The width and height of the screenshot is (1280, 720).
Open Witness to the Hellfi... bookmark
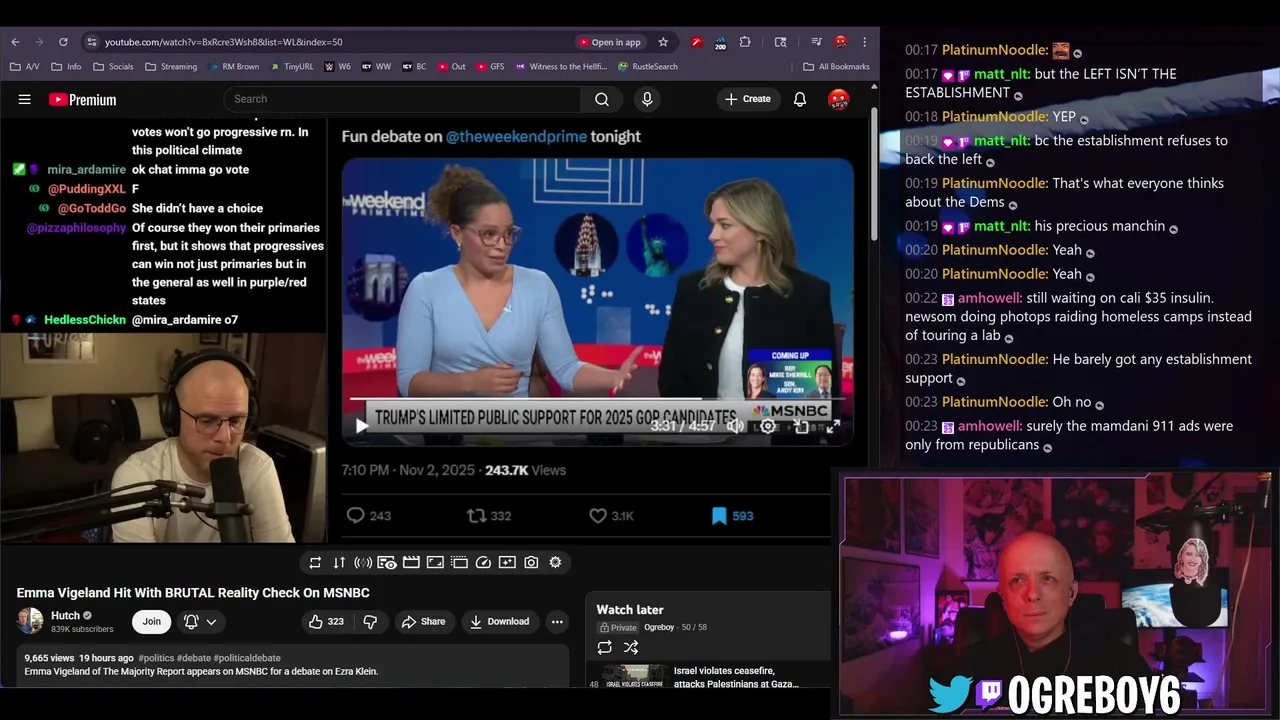click(x=561, y=67)
